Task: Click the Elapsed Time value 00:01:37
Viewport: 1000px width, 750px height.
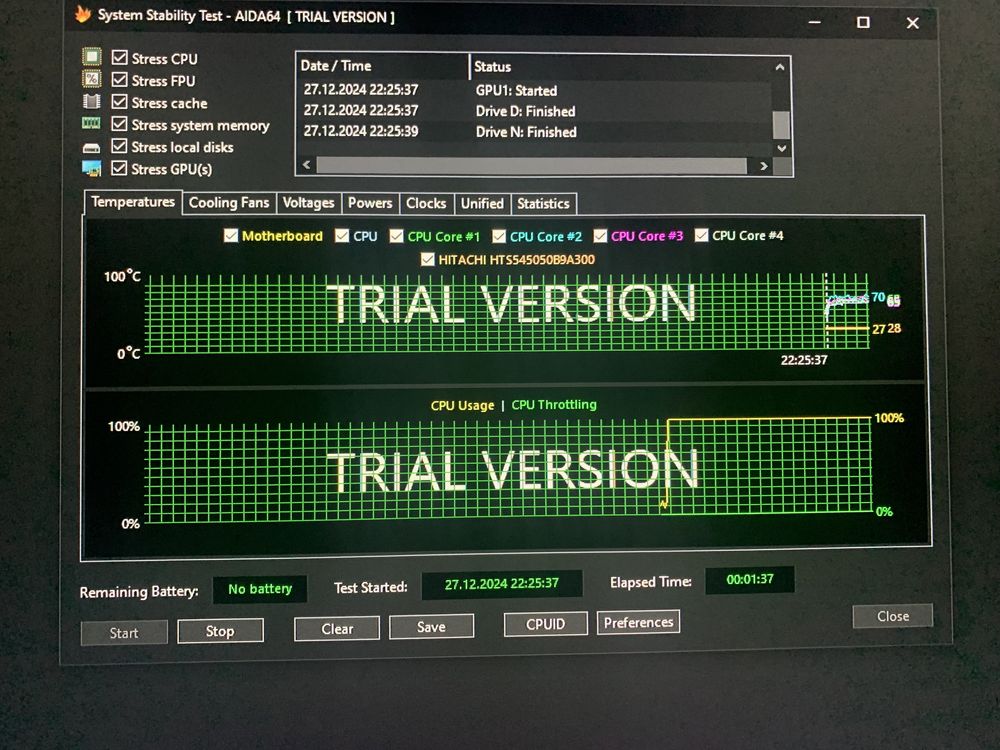Action: coord(750,580)
